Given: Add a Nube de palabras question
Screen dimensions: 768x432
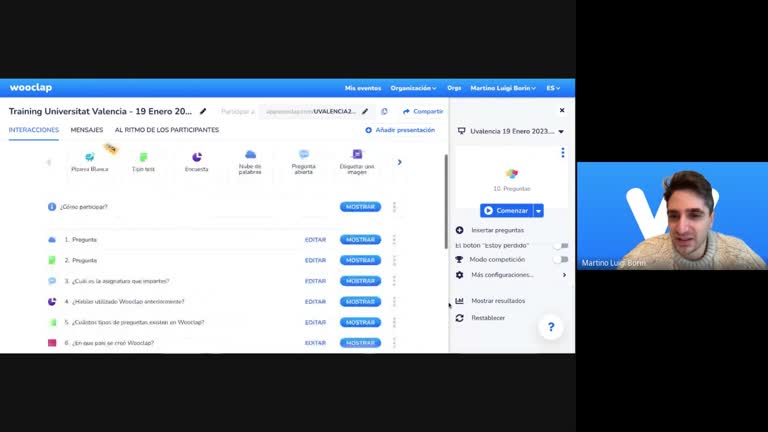Looking at the screenshot, I should pos(250,163).
